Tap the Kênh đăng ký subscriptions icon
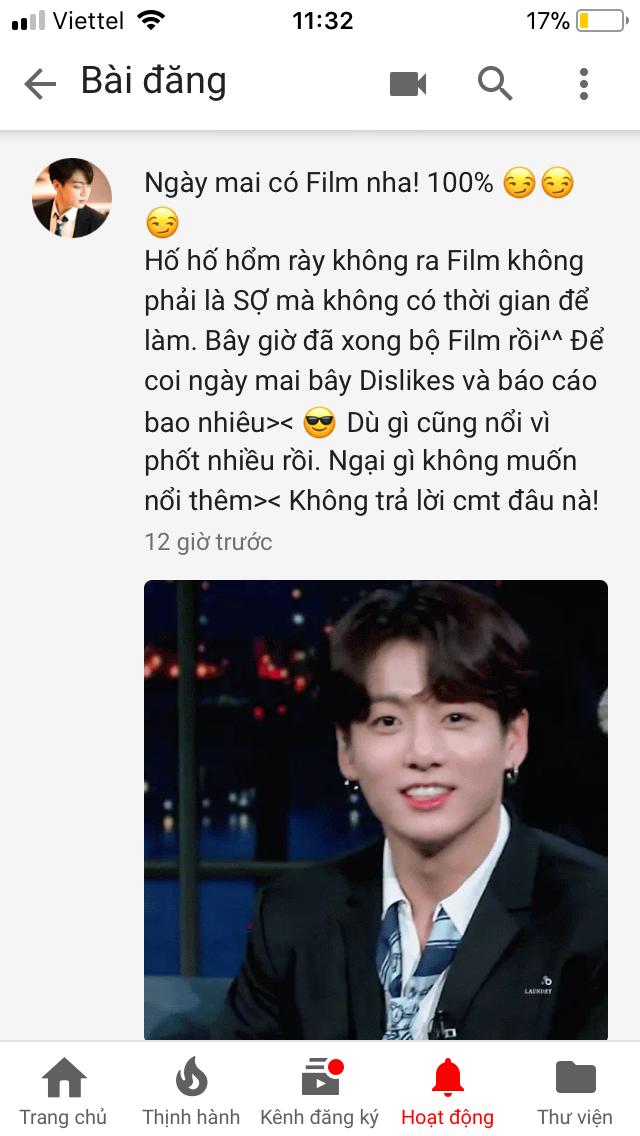This screenshot has height=1136, width=640. coord(321,1077)
